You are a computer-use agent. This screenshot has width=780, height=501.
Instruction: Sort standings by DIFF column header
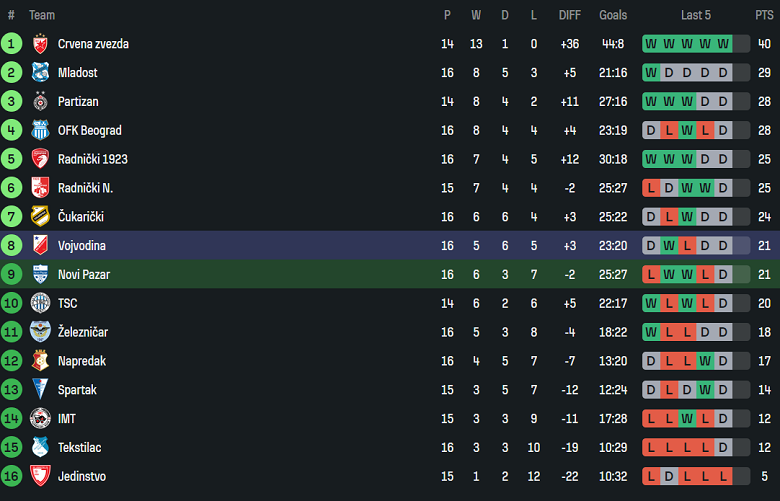pos(569,15)
